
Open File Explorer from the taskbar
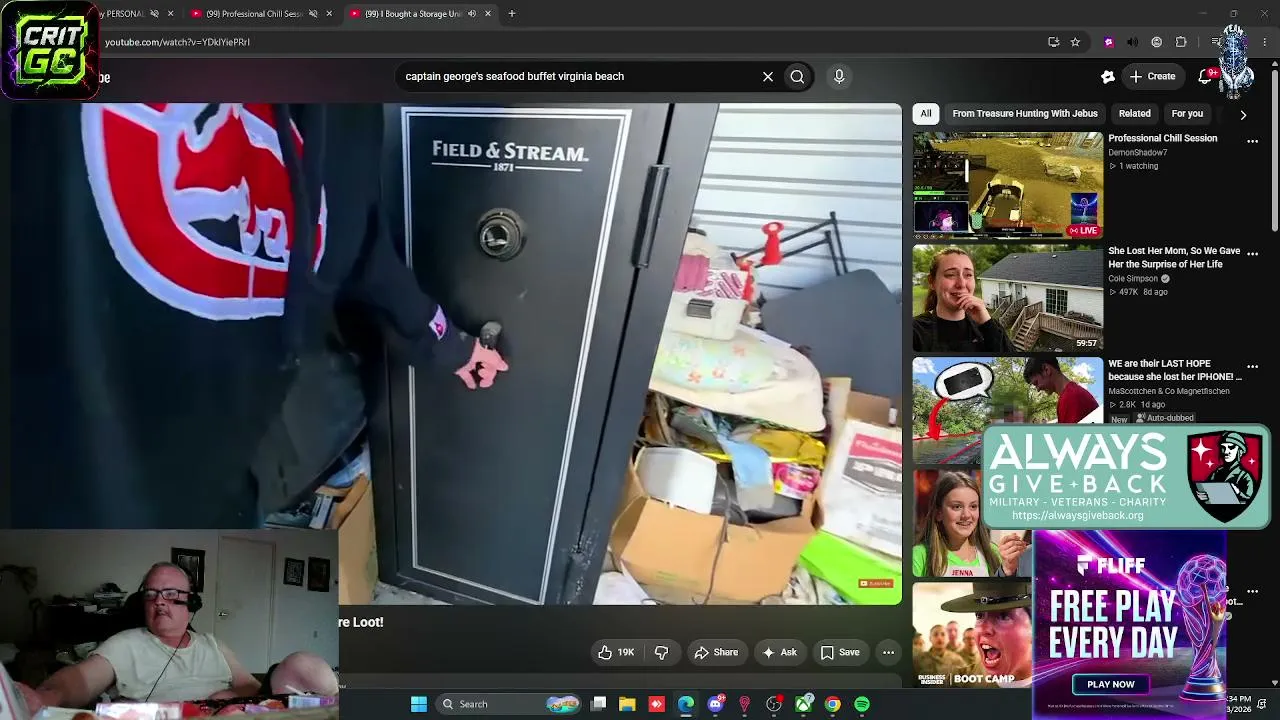[627, 704]
